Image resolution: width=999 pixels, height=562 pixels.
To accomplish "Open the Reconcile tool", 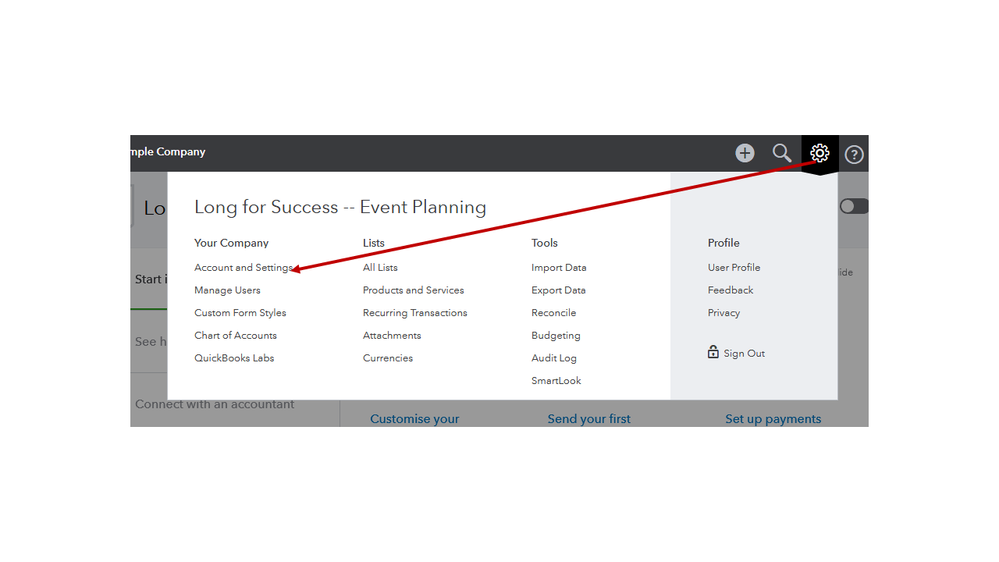I will tap(554, 313).
